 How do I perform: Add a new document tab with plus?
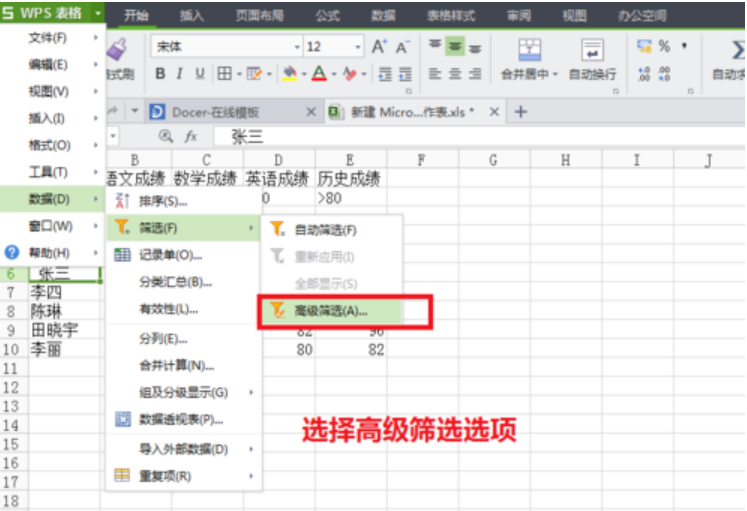520,112
